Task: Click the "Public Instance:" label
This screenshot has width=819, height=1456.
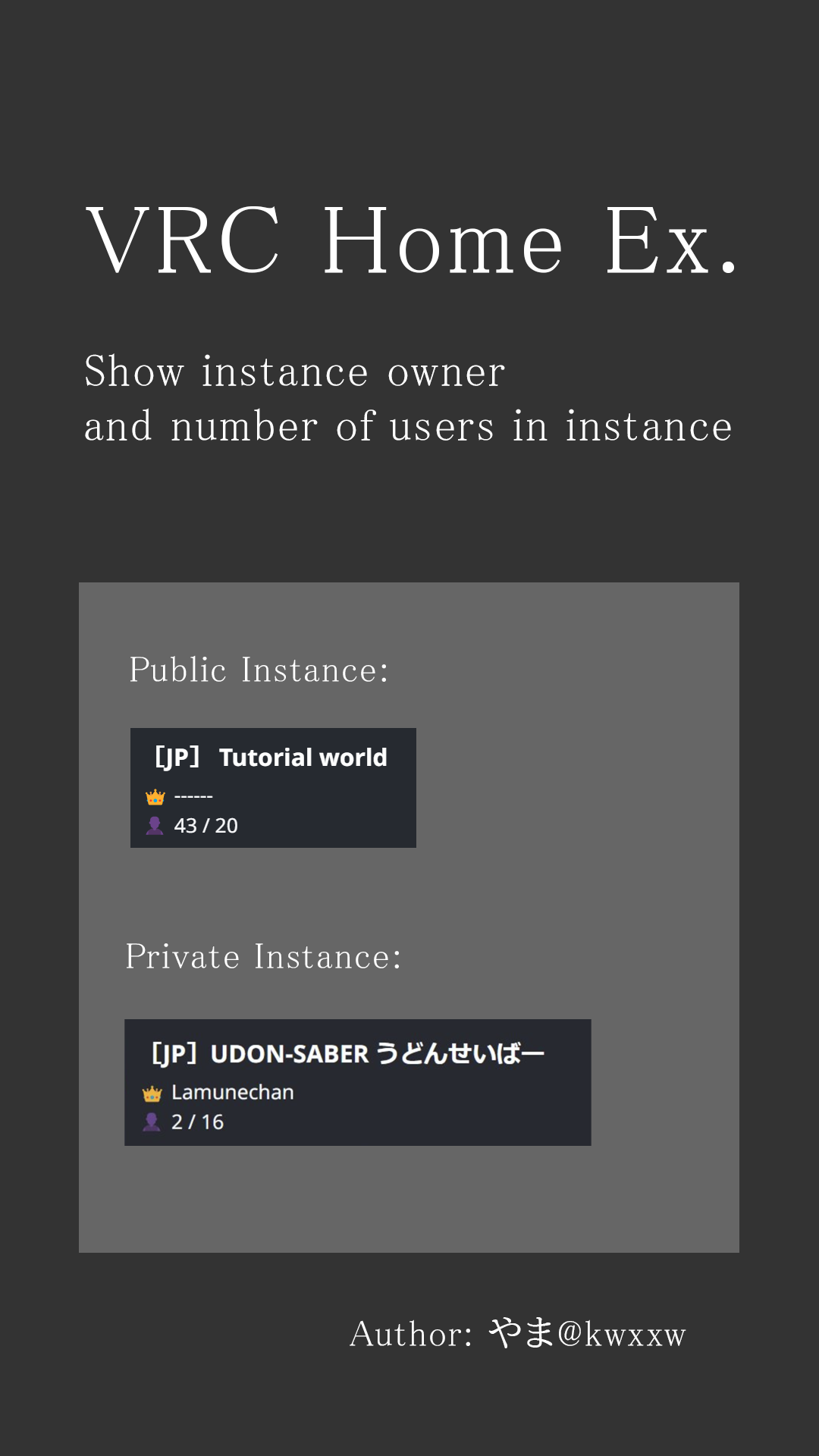Action: click(x=259, y=670)
